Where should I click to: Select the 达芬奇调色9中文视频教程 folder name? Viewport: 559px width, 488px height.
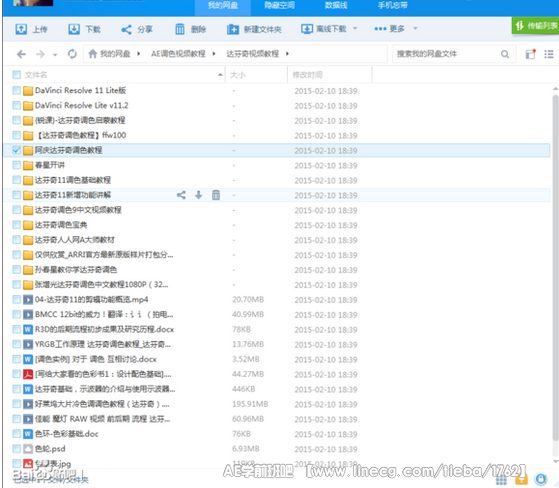(x=78, y=210)
